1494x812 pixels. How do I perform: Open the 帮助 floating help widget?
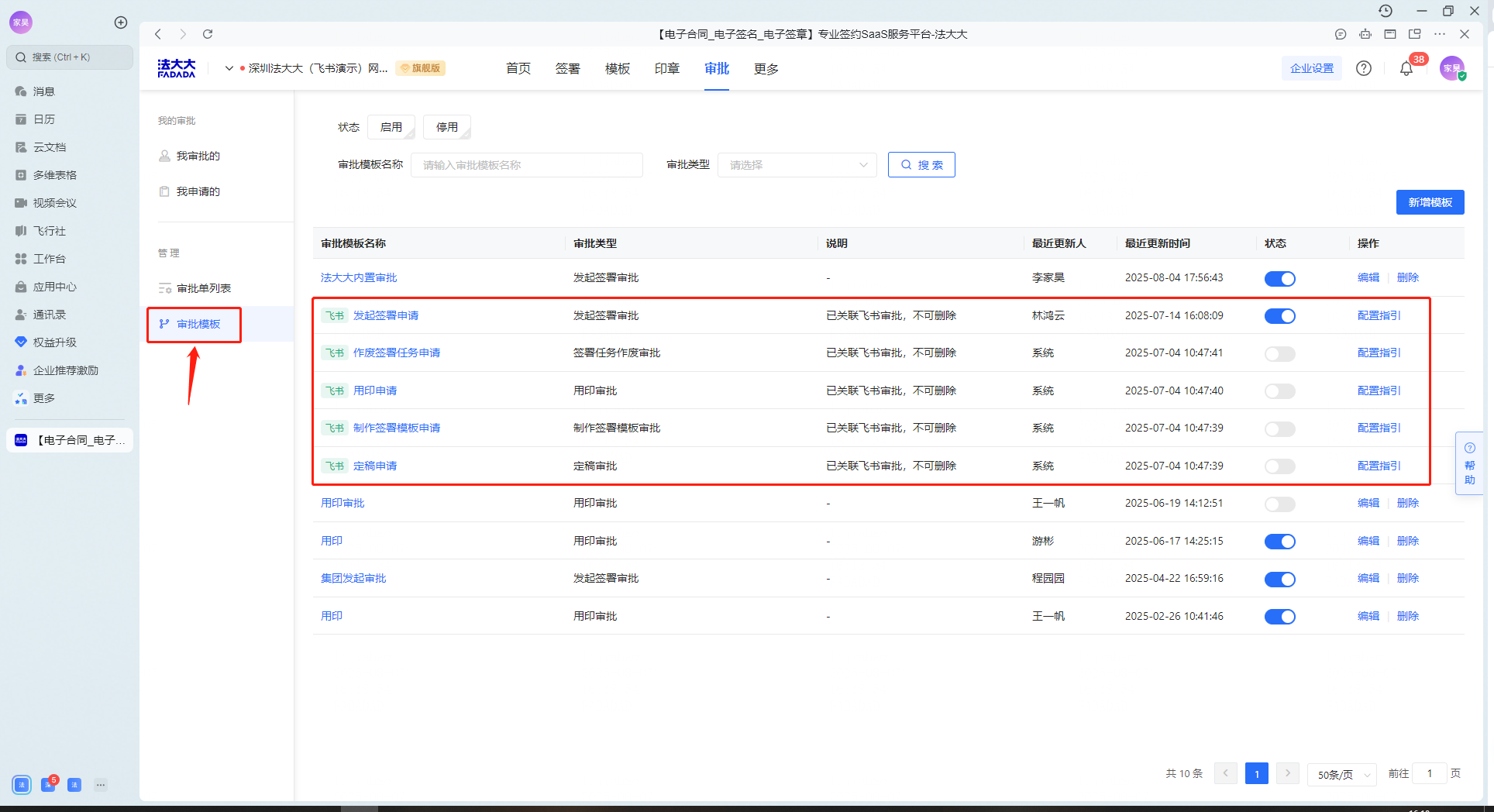tap(1469, 463)
